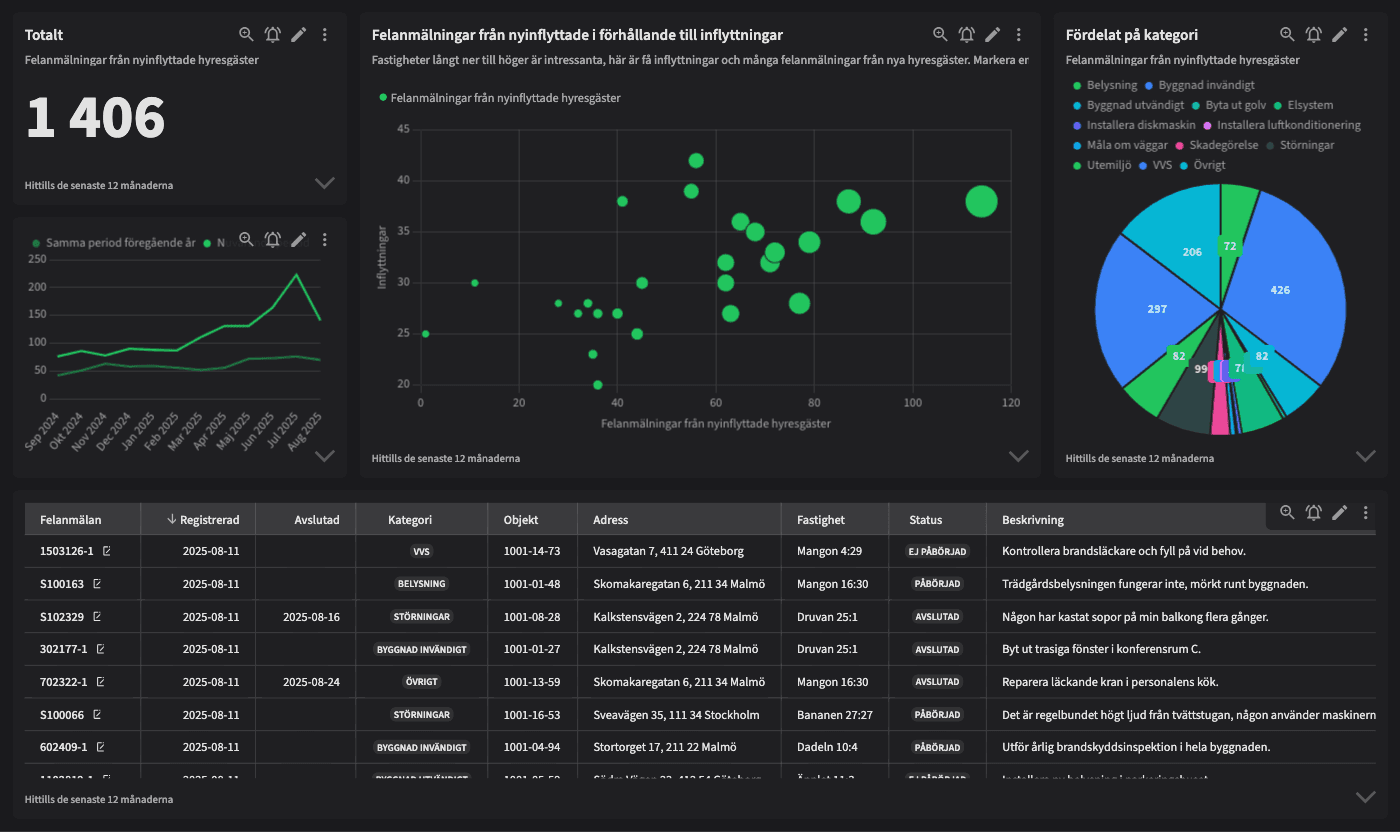1400x832 pixels.
Task: Edit the scatter chart with pencil icon
Action: tap(992, 35)
